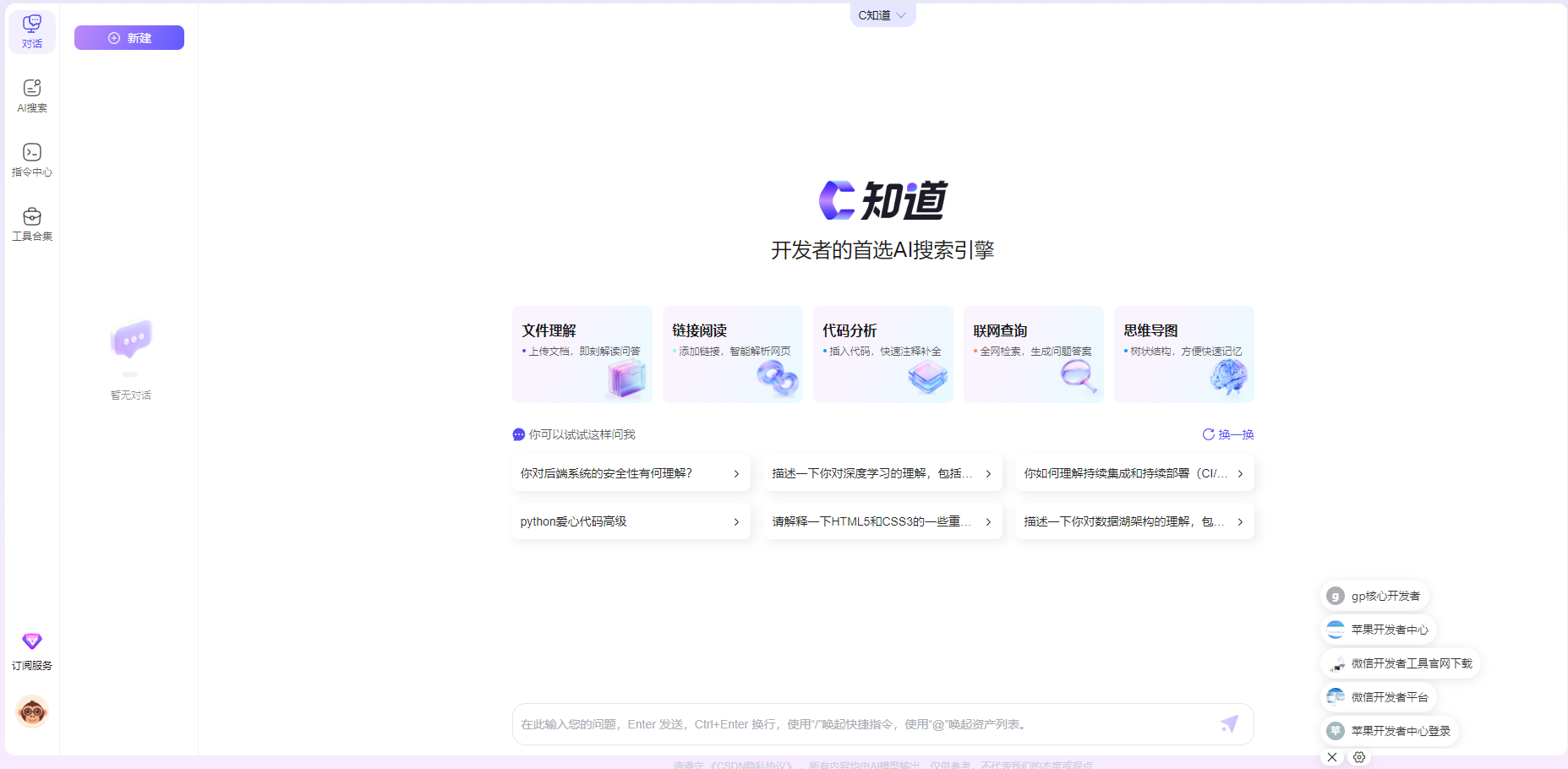Click the 链接阅读 chain link icon
Screen dimensions: 1568x769
778,378
